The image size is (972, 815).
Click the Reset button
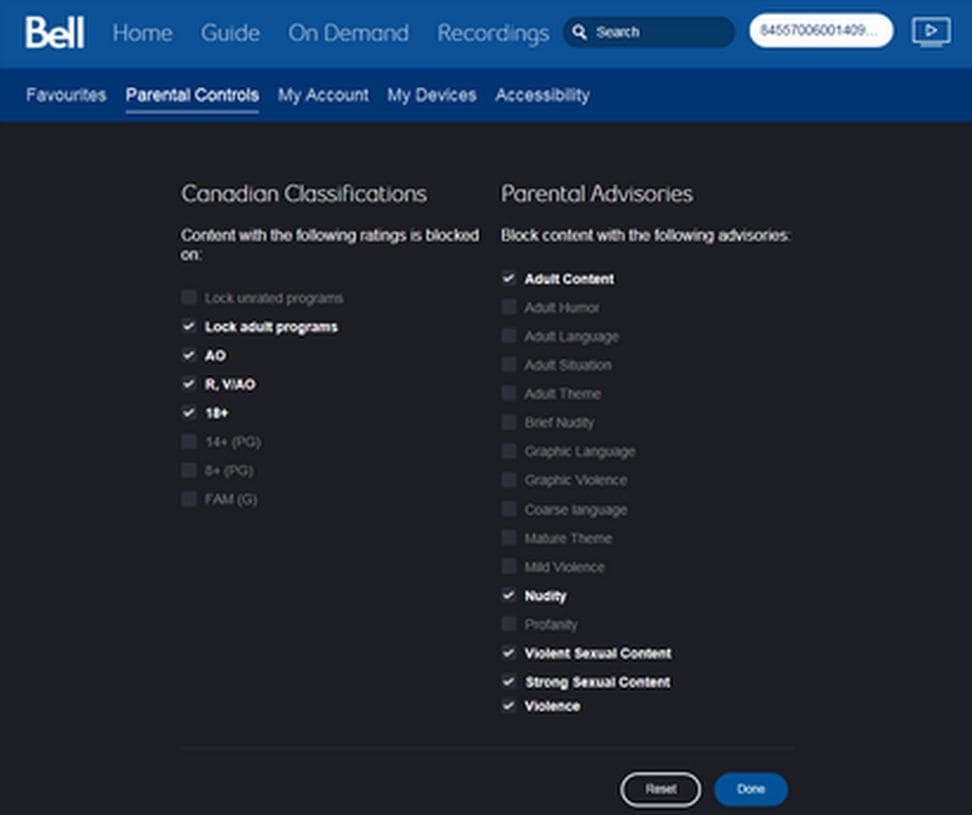661,789
